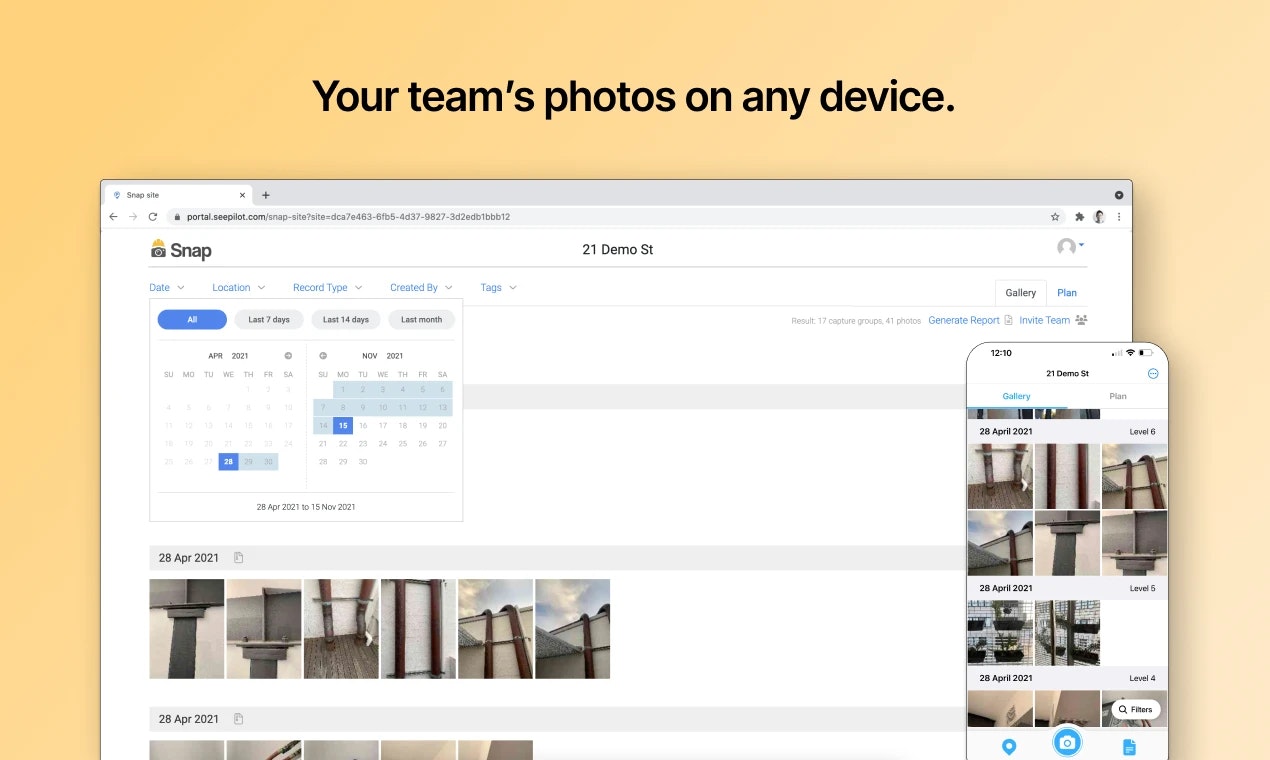
Task: Open the user account avatar menu
Action: pyautogui.click(x=1070, y=247)
